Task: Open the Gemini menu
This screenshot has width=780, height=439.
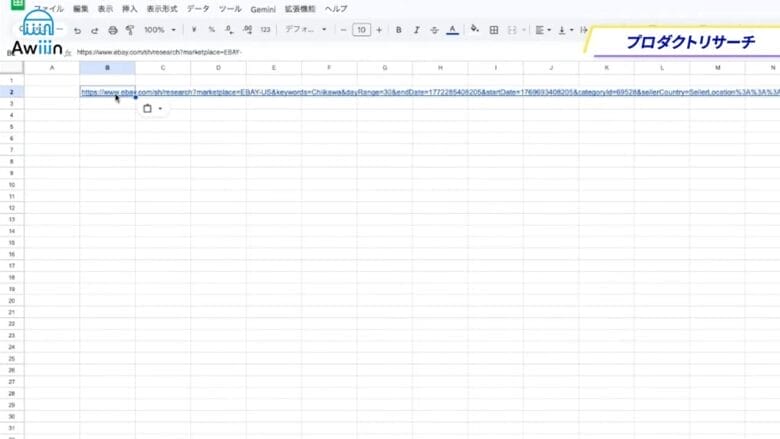Action: coord(262,8)
